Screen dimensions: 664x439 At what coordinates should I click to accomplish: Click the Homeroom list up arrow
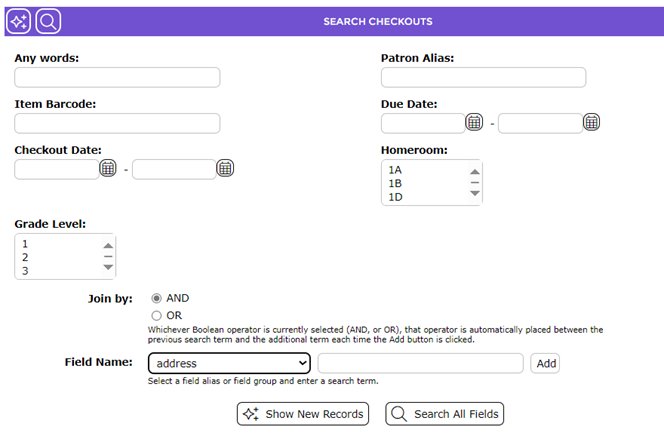[475, 172]
